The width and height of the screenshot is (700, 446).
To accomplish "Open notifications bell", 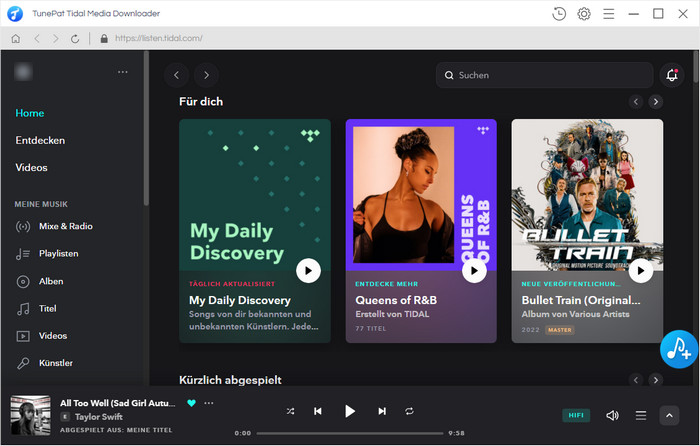I will coord(672,75).
